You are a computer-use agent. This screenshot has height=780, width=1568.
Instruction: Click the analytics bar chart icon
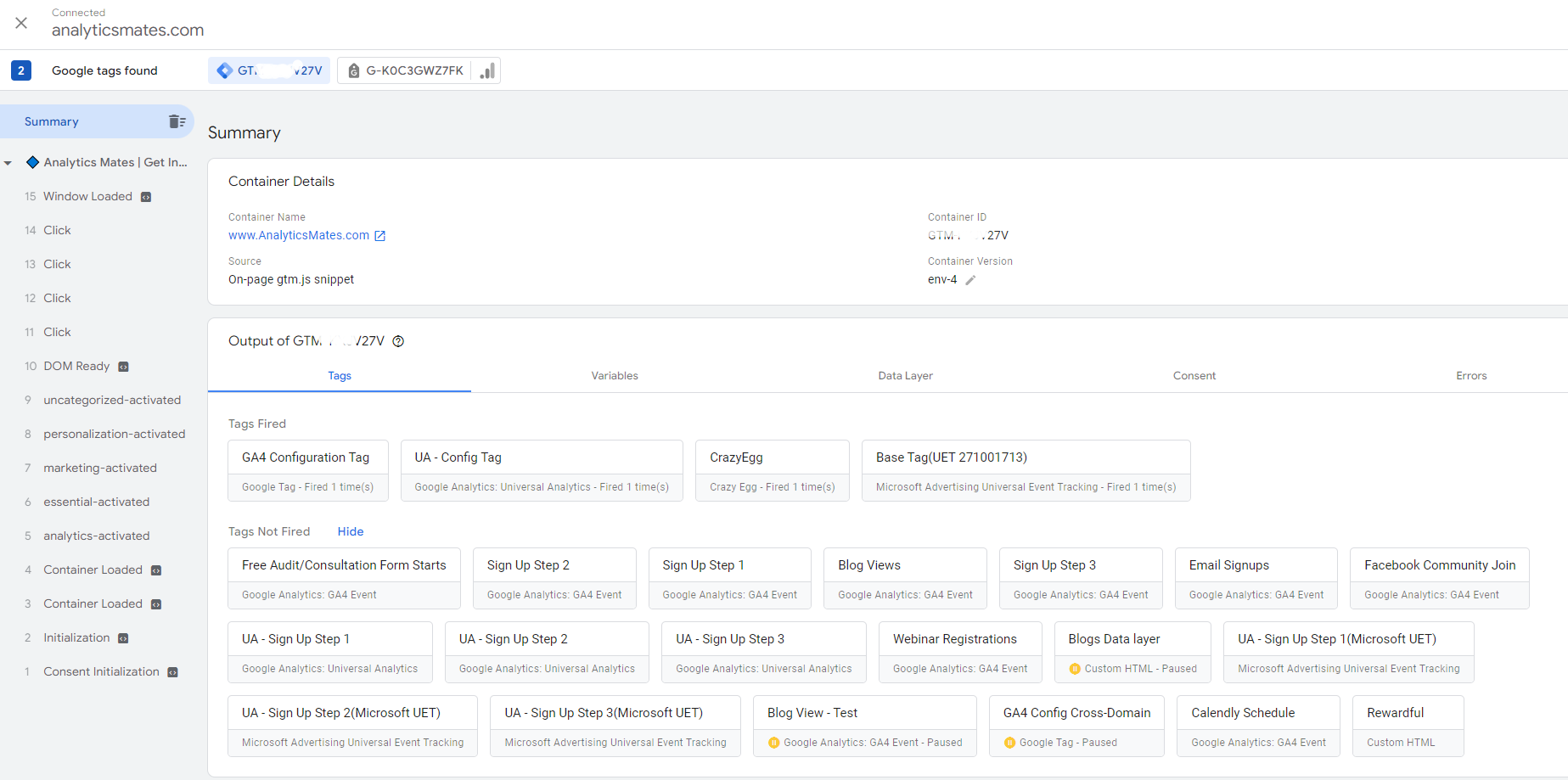pyautogui.click(x=487, y=70)
